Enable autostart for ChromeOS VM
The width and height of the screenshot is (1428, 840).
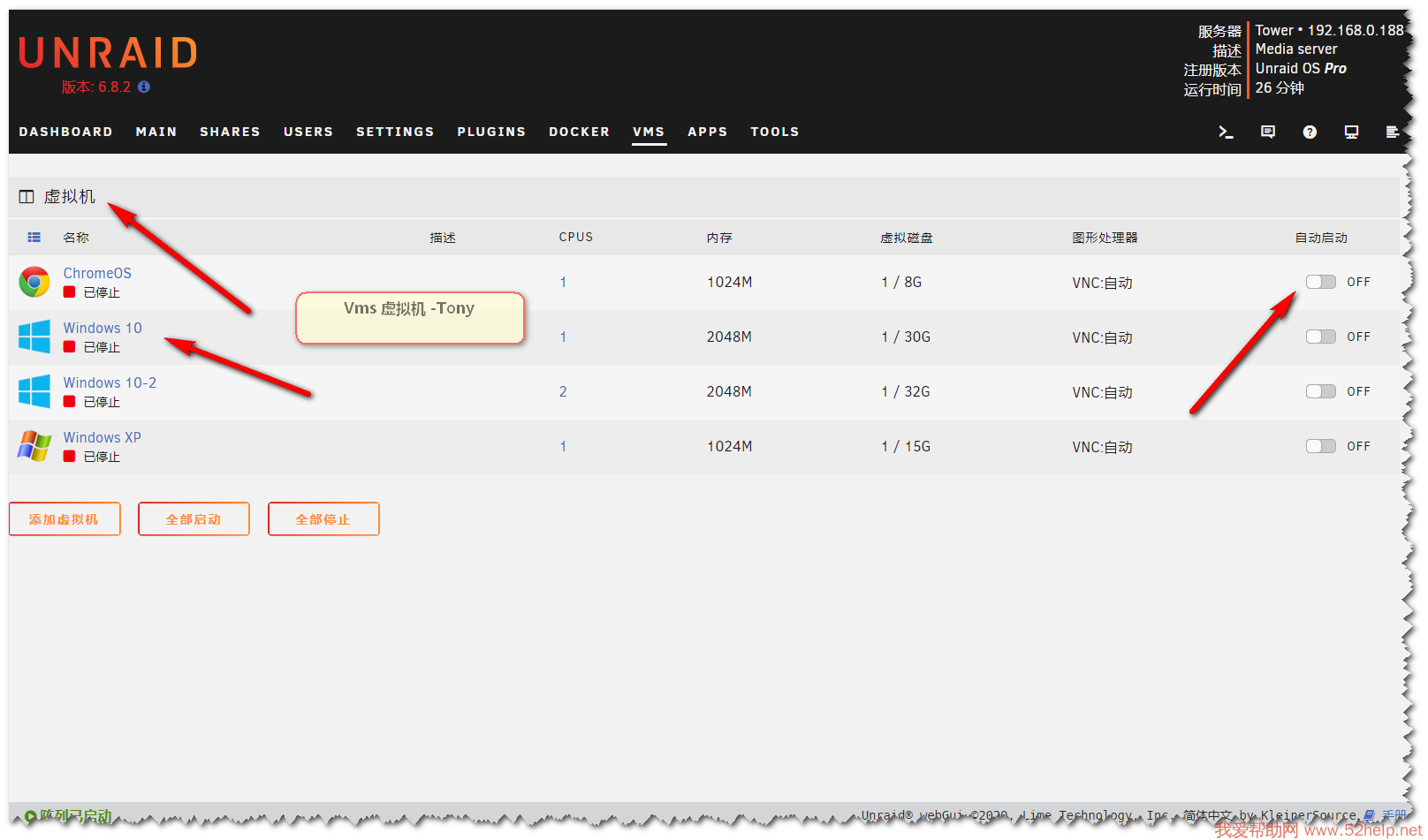(1320, 282)
